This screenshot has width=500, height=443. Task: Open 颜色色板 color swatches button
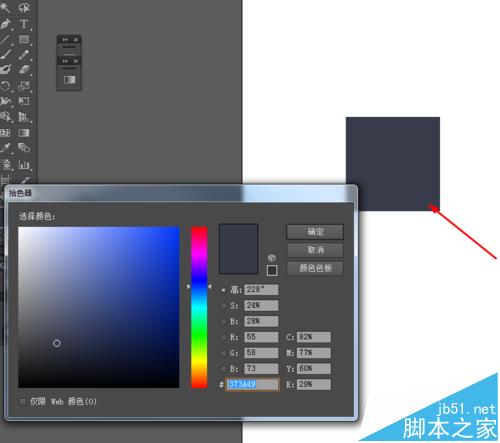point(315,268)
